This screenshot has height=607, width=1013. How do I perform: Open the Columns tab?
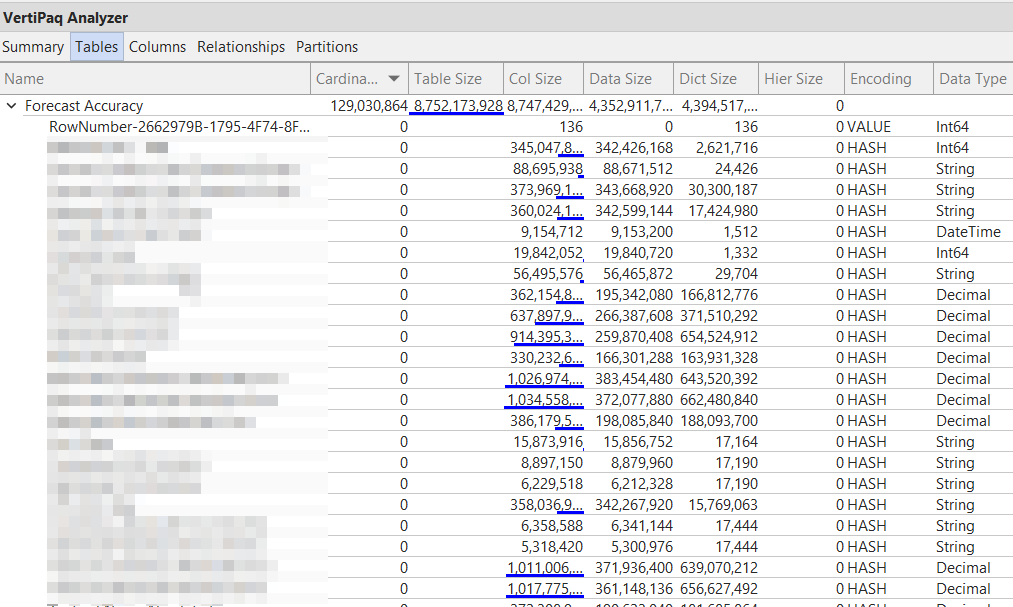[x=157, y=46]
